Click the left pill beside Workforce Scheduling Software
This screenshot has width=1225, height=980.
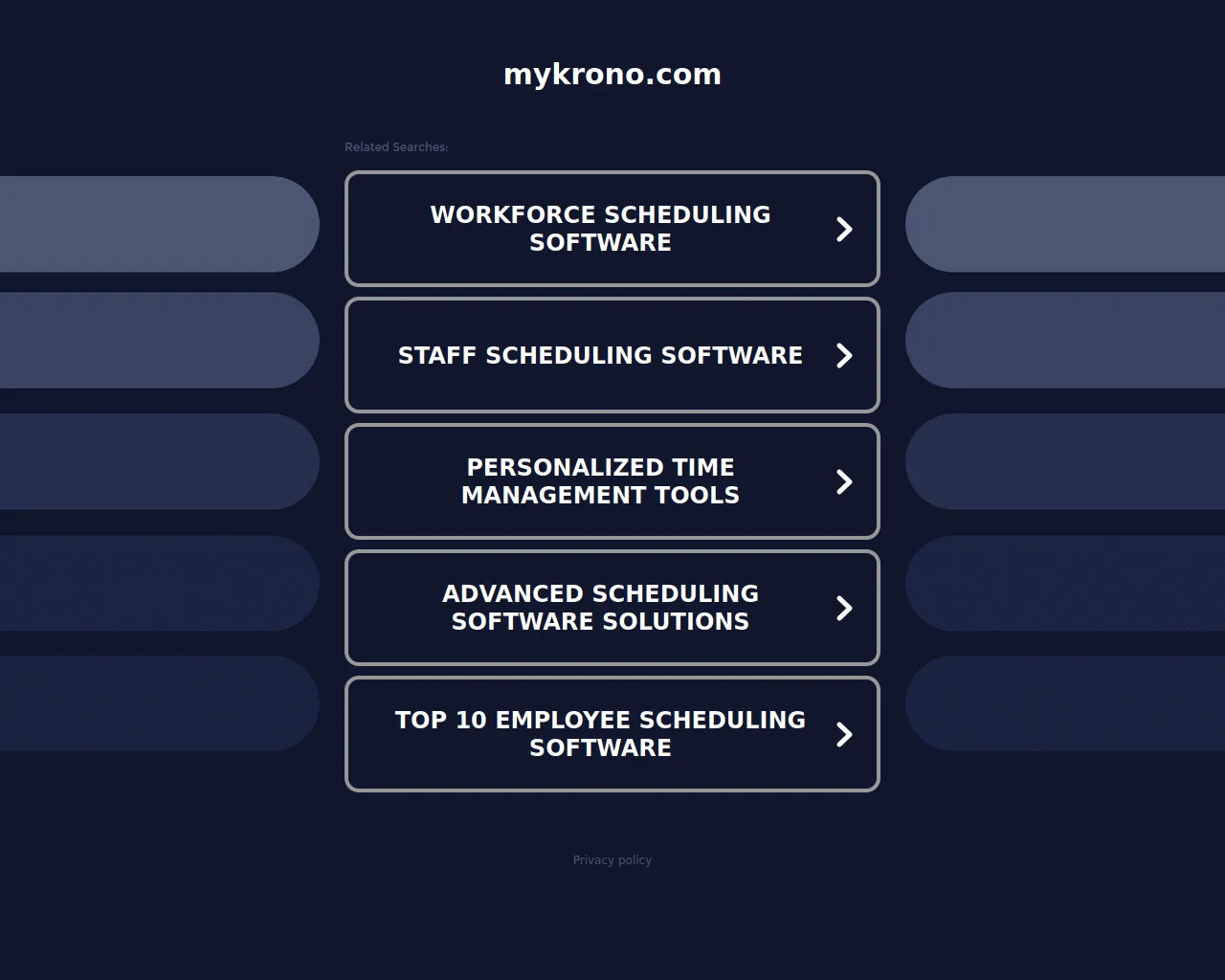tap(158, 224)
